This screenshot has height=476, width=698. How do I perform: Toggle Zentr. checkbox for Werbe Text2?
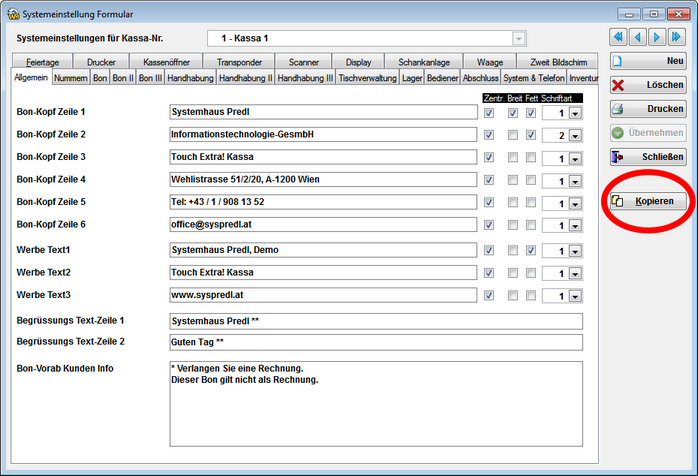489,273
